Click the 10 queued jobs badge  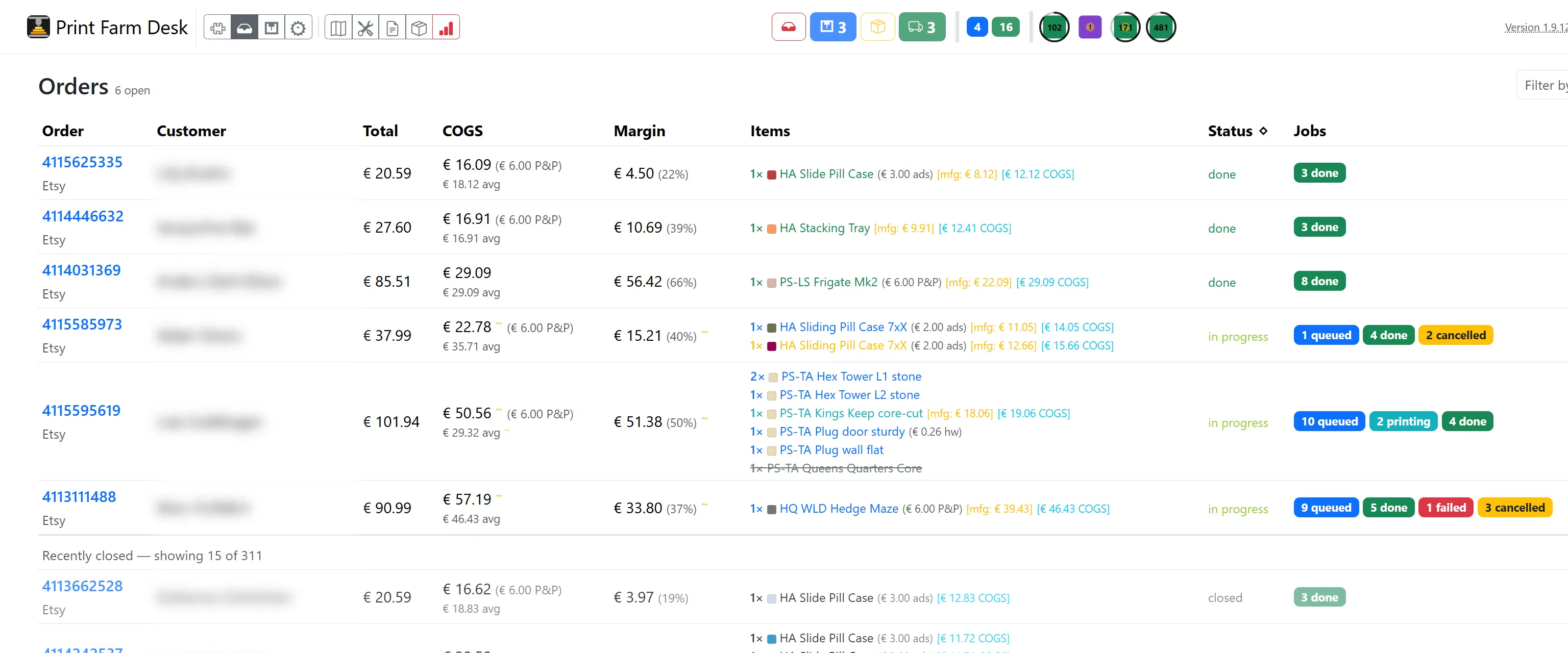click(x=1329, y=422)
